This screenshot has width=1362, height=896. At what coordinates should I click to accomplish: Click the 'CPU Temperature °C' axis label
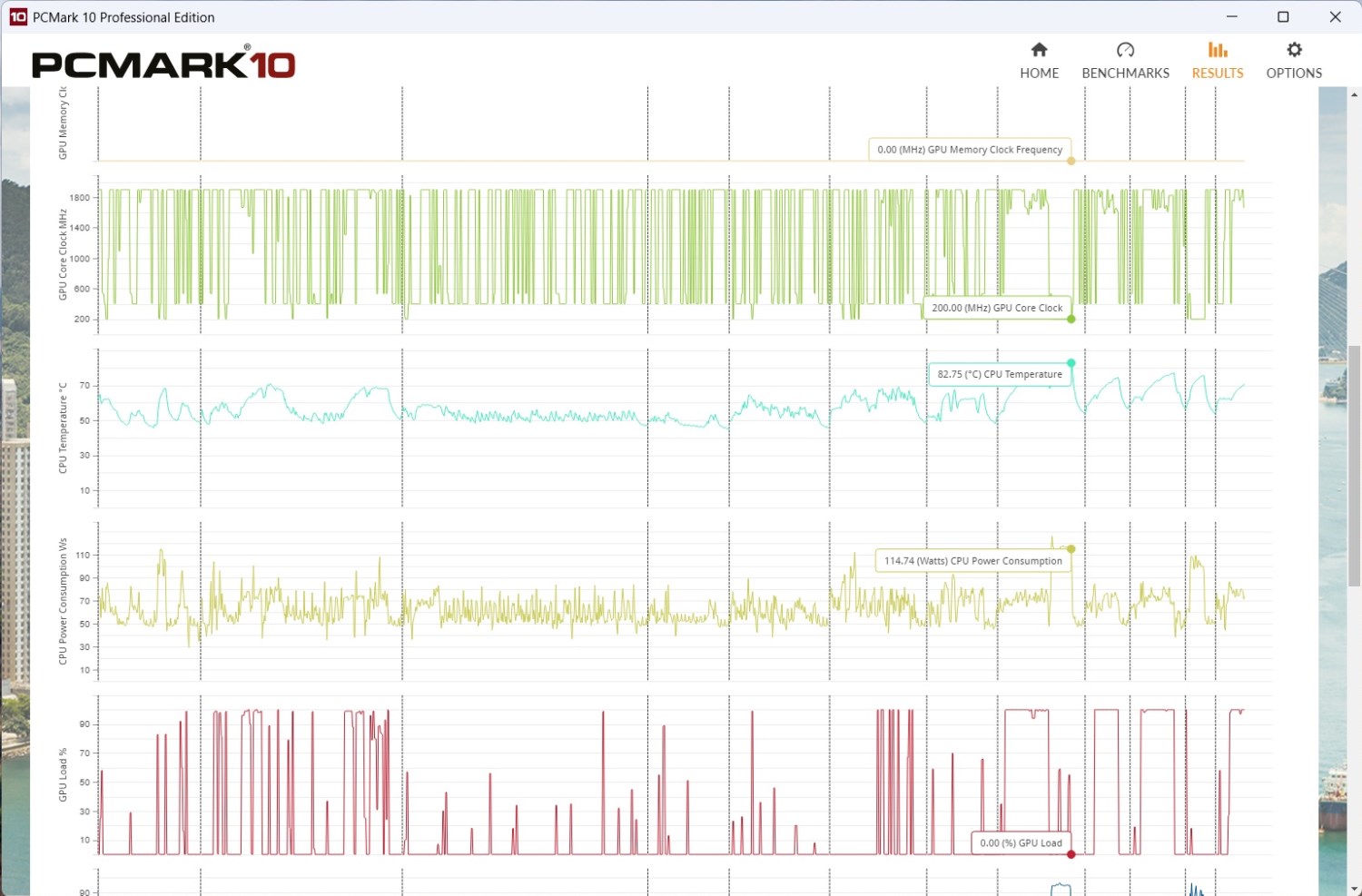pos(63,428)
